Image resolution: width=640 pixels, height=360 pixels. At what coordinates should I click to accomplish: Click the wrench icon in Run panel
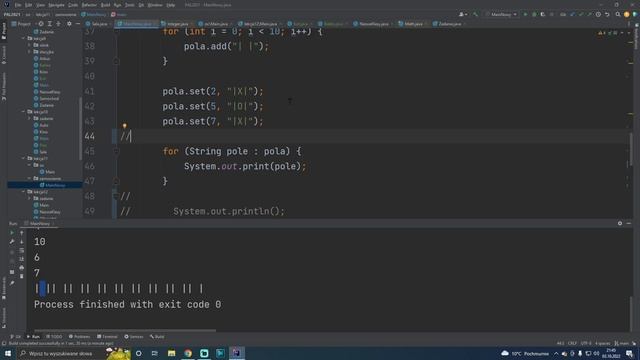(x=12, y=242)
